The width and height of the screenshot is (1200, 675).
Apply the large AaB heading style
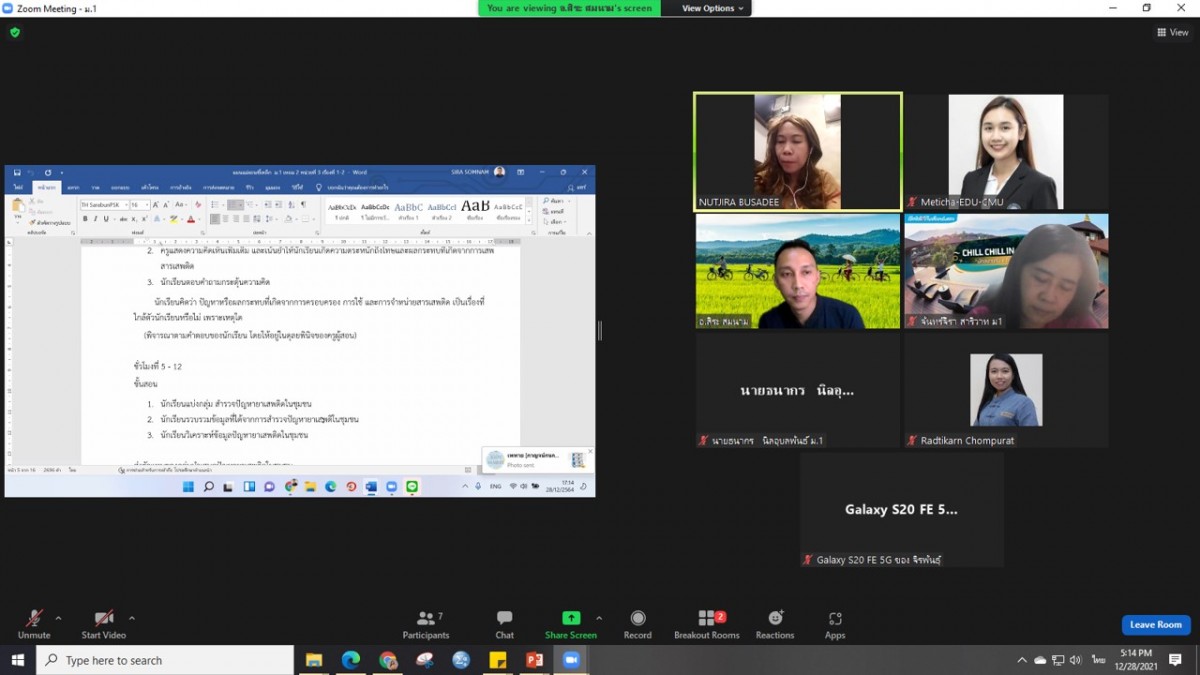474,210
